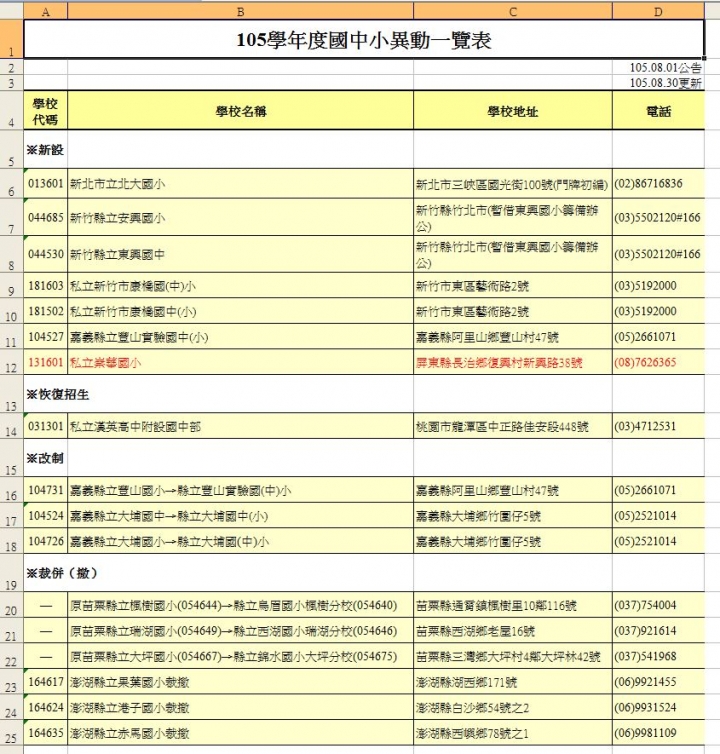Click code cell 104731
Image resolution: width=720 pixels, height=754 pixels.
coord(46,490)
